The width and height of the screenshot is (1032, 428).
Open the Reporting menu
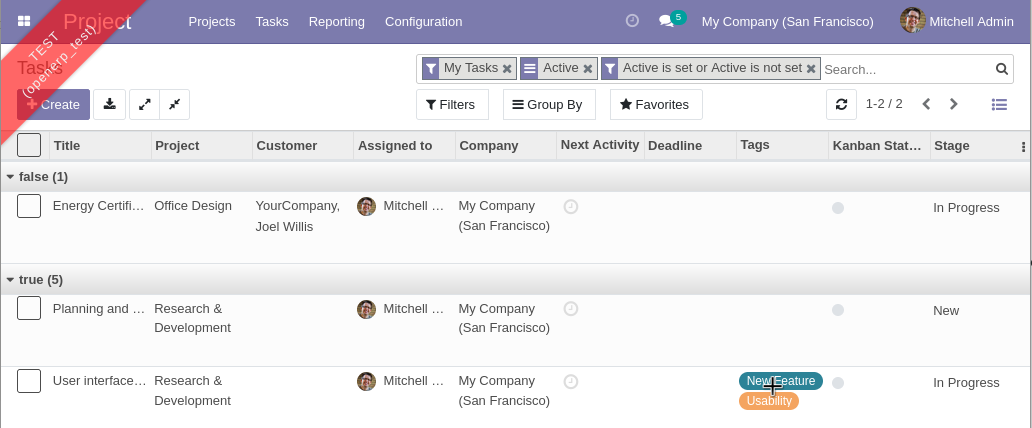(x=336, y=21)
